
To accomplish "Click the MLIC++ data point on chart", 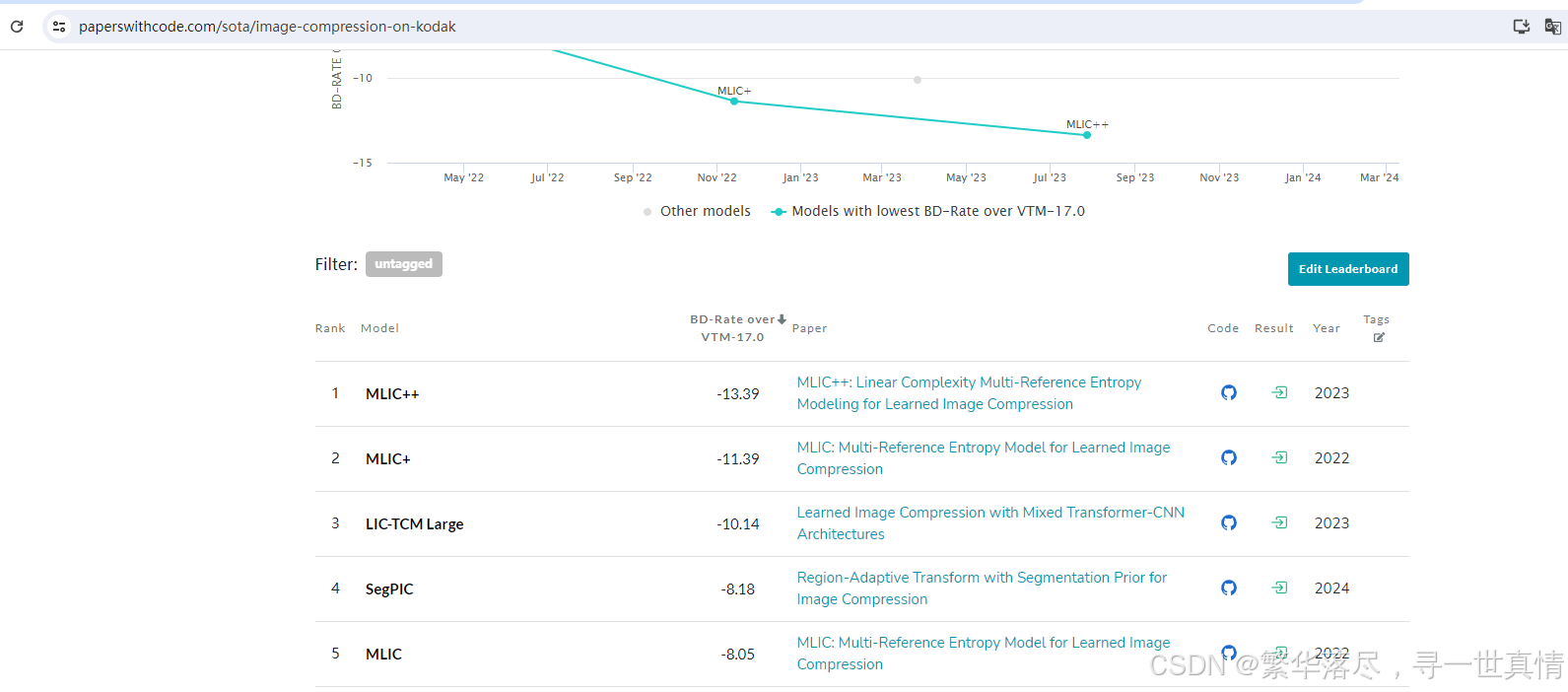I will click(x=1087, y=135).
